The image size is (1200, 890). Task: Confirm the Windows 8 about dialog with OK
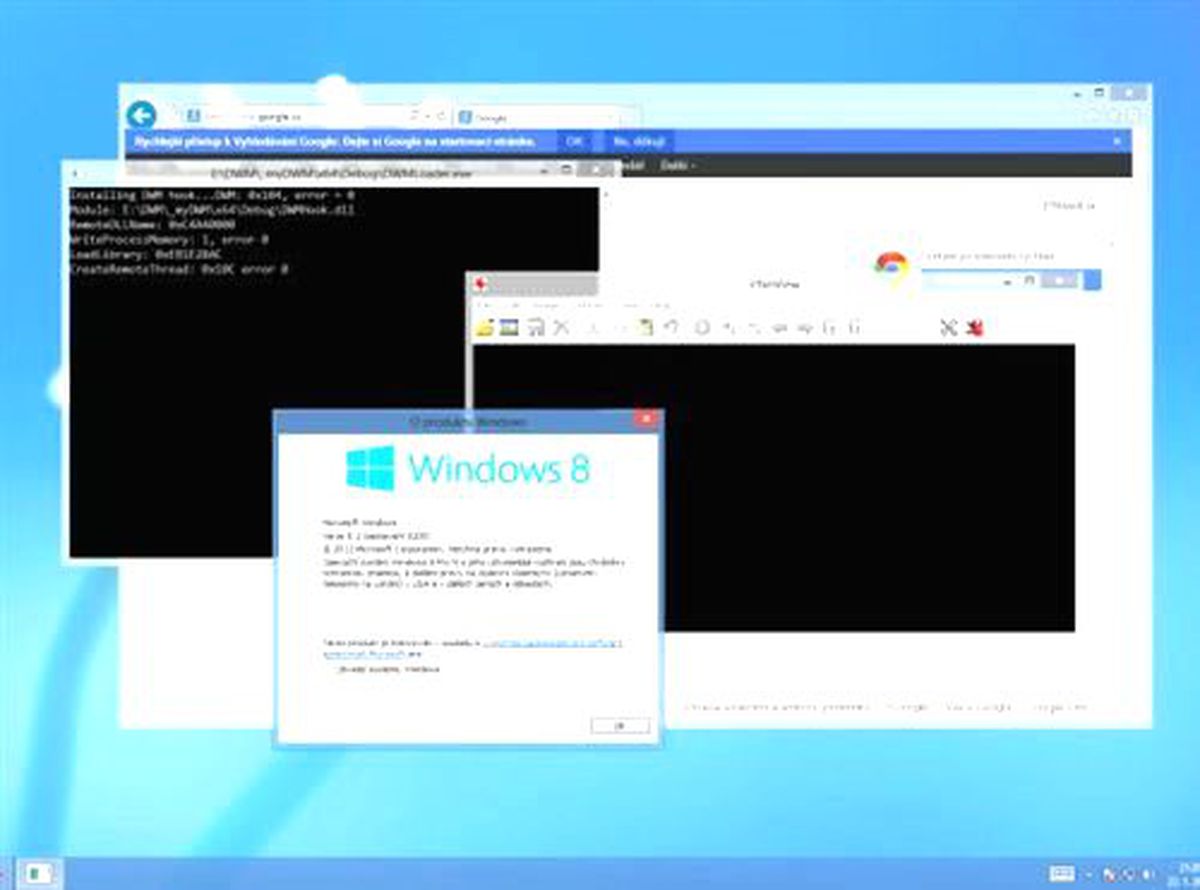(x=620, y=726)
